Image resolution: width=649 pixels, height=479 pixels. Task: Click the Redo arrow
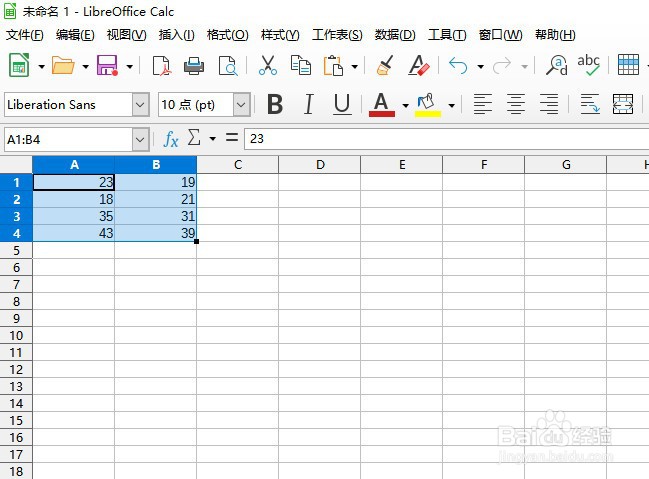pos(502,65)
